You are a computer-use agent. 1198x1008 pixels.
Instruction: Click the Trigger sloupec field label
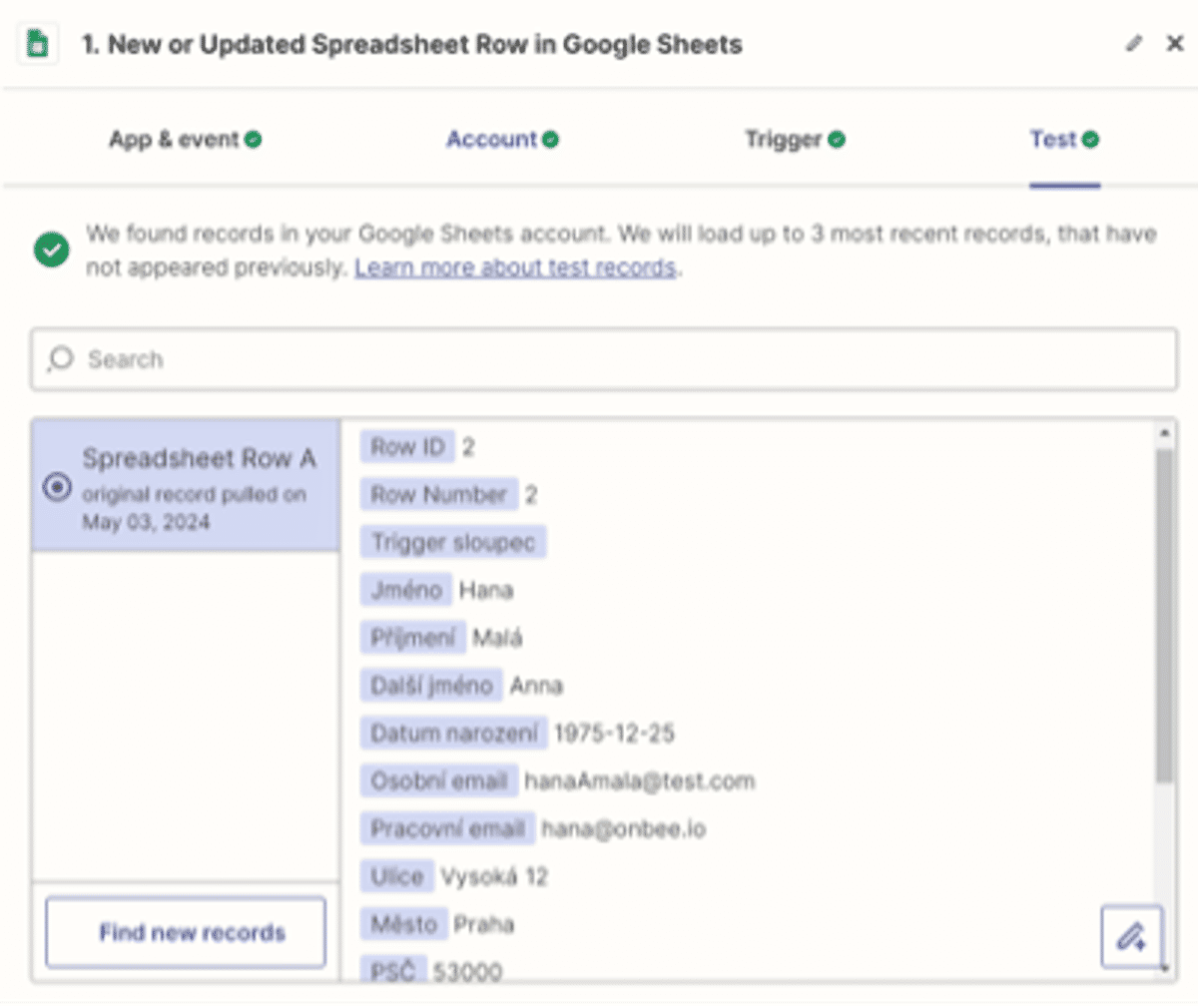coord(453,542)
